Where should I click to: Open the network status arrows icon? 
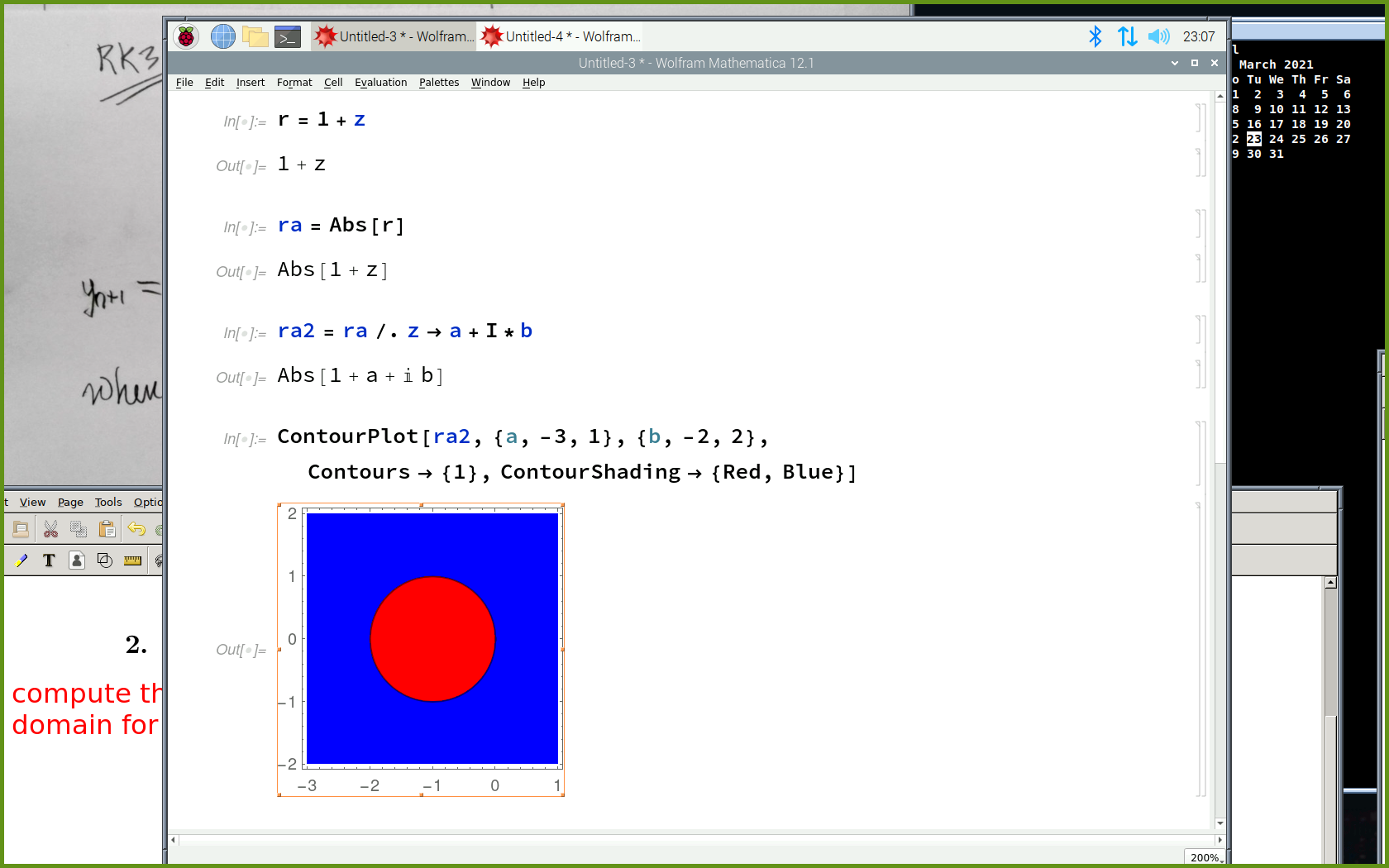[x=1127, y=36]
